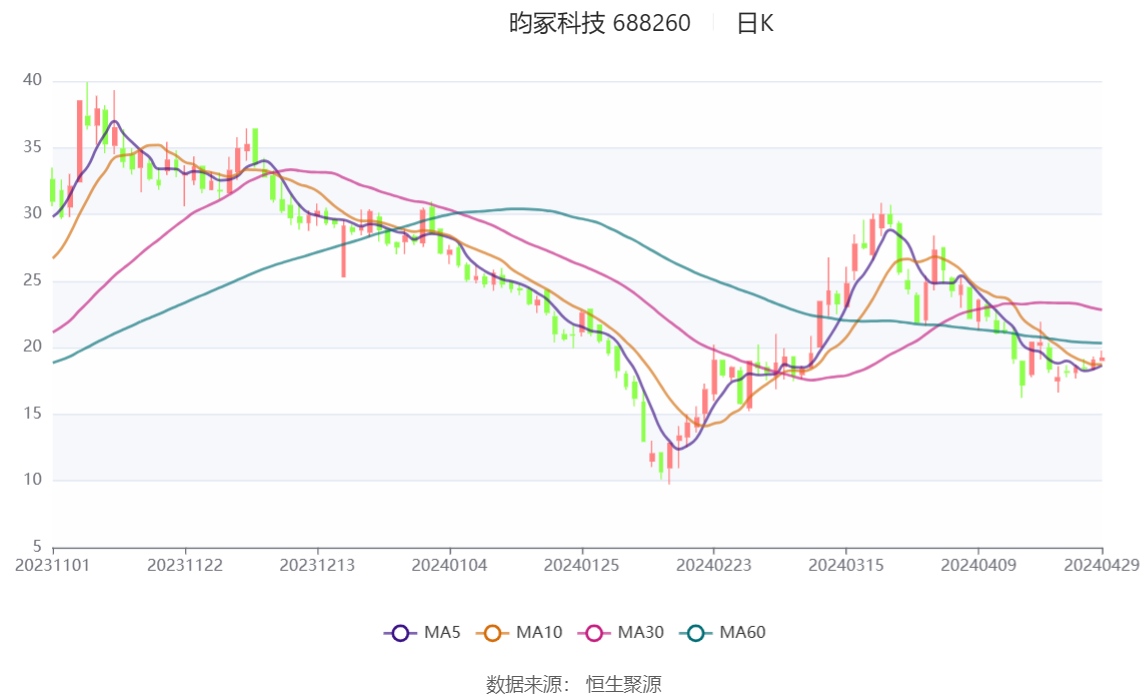Click the 20240315 date label
Image resolution: width=1148 pixels, height=699 pixels.
846,565
